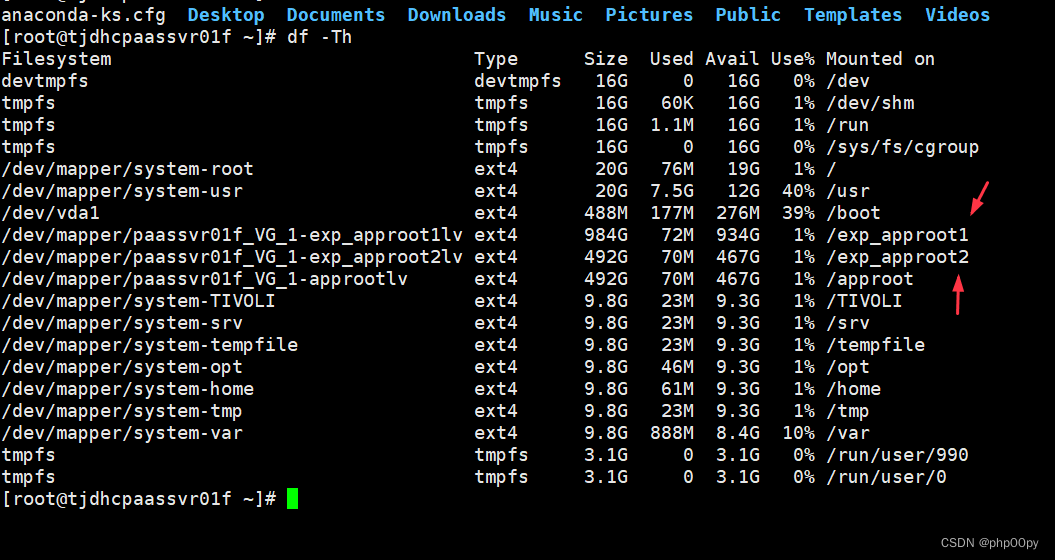Click the anaconda-ks.cfg file name
Screen dimensions: 1055x560
point(83,15)
